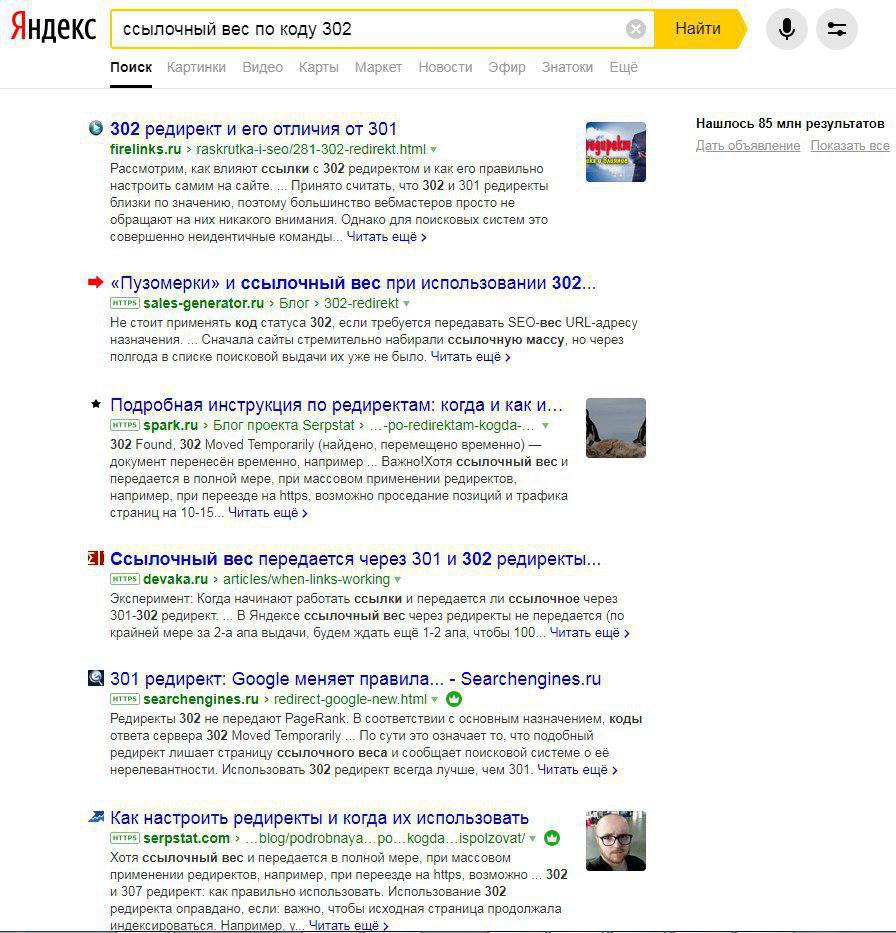
Task: Click the Показать все link
Action: 850,146
